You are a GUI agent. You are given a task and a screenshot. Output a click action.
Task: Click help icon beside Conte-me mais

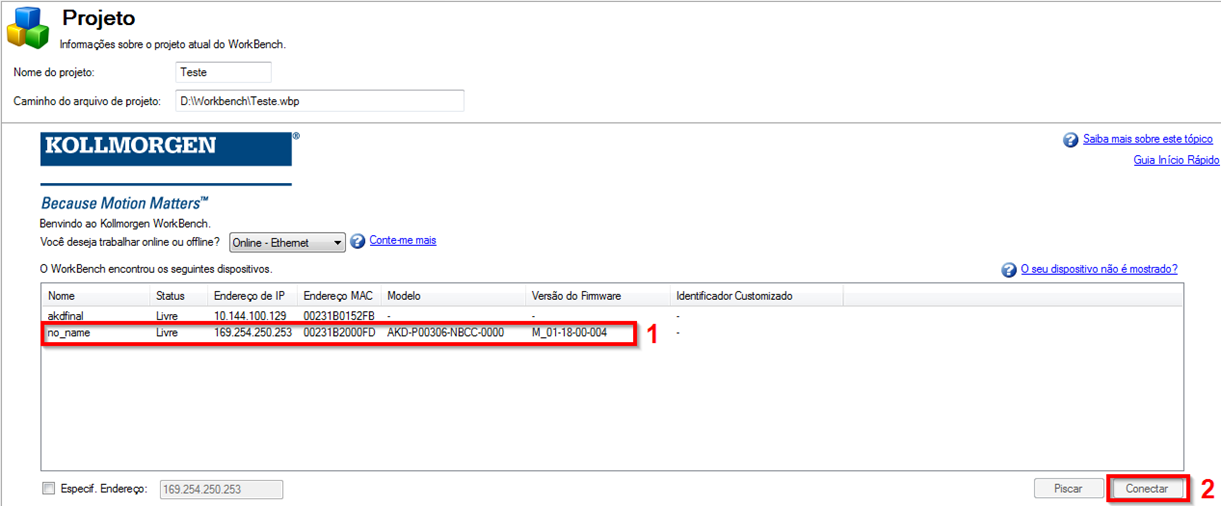click(358, 242)
